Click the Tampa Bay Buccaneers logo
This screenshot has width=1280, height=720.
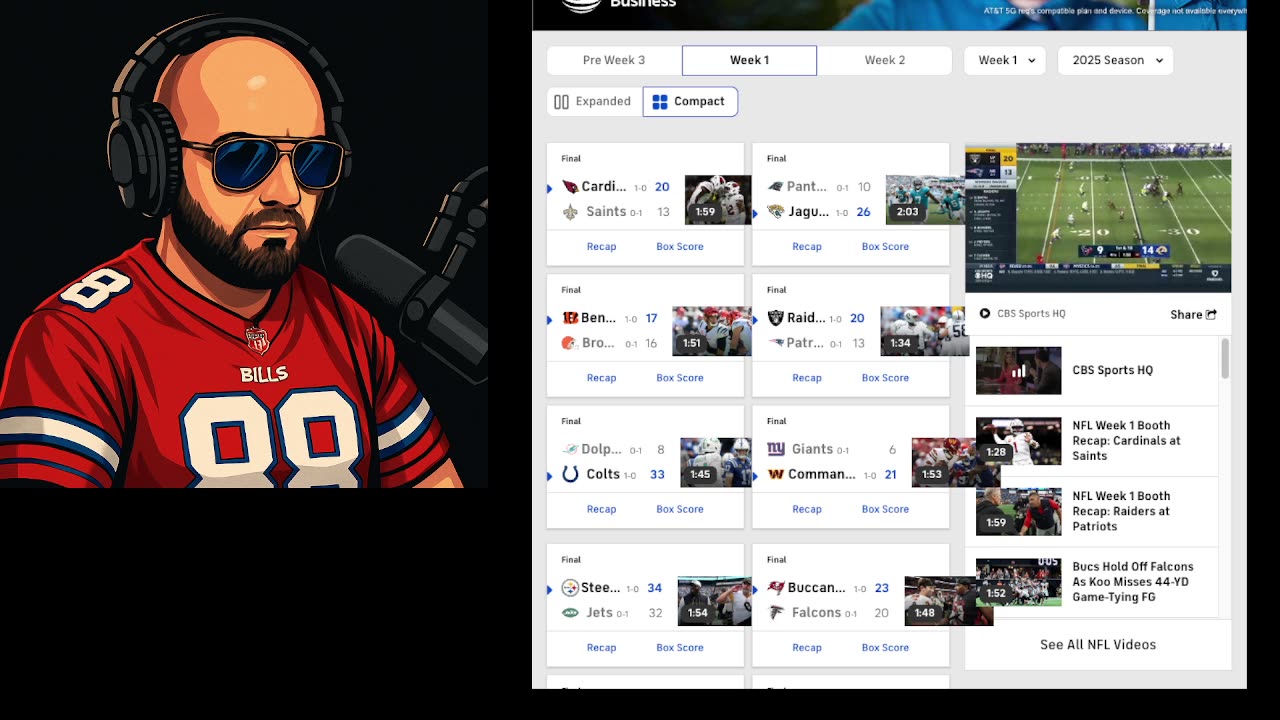775,588
